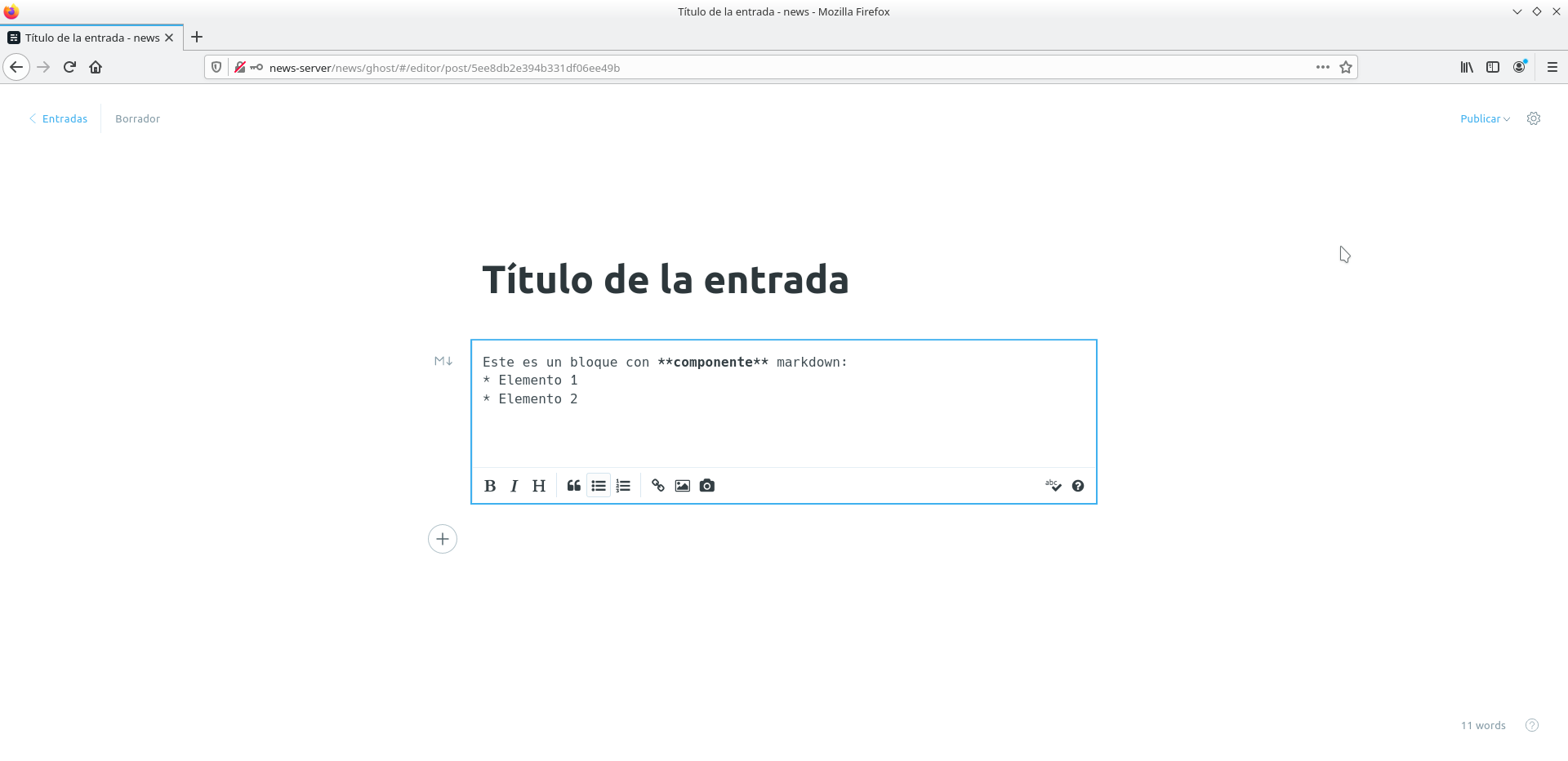1568x761 pixels.
Task: Insert image with the picture icon
Action: click(683, 486)
